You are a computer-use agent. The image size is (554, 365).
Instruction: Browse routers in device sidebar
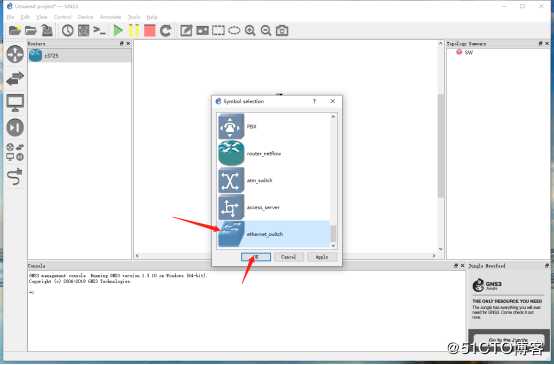pos(15,54)
